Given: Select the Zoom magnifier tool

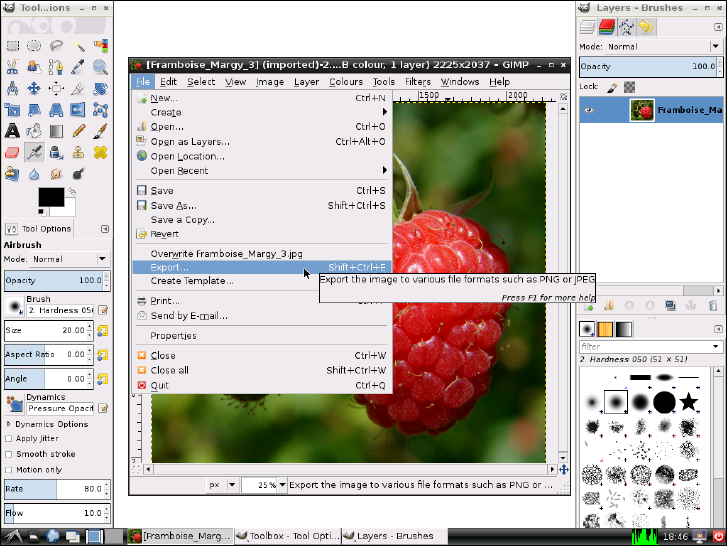Looking at the screenshot, I should tap(101, 67).
